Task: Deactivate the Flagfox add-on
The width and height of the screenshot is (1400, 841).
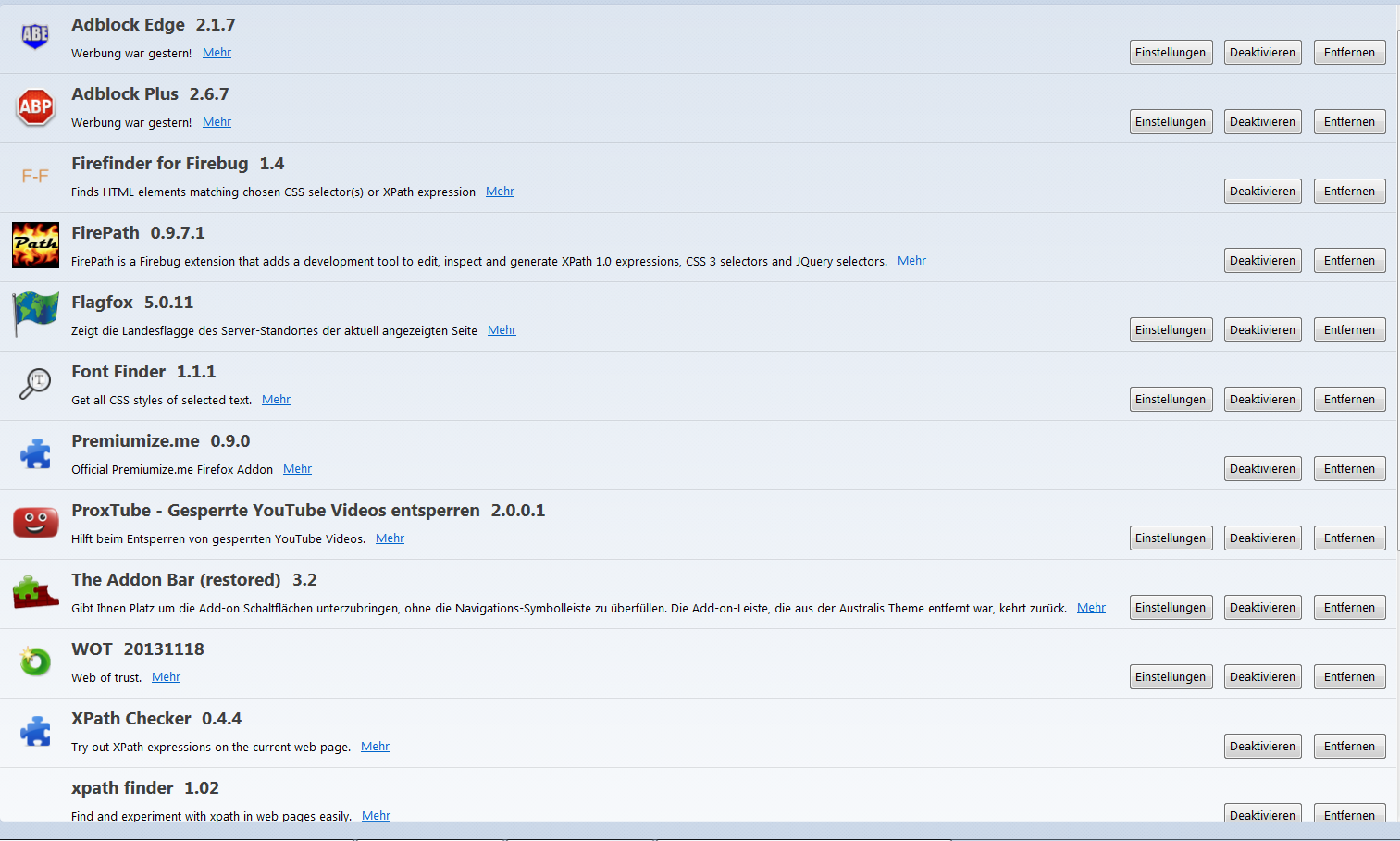Action: coord(1262,330)
